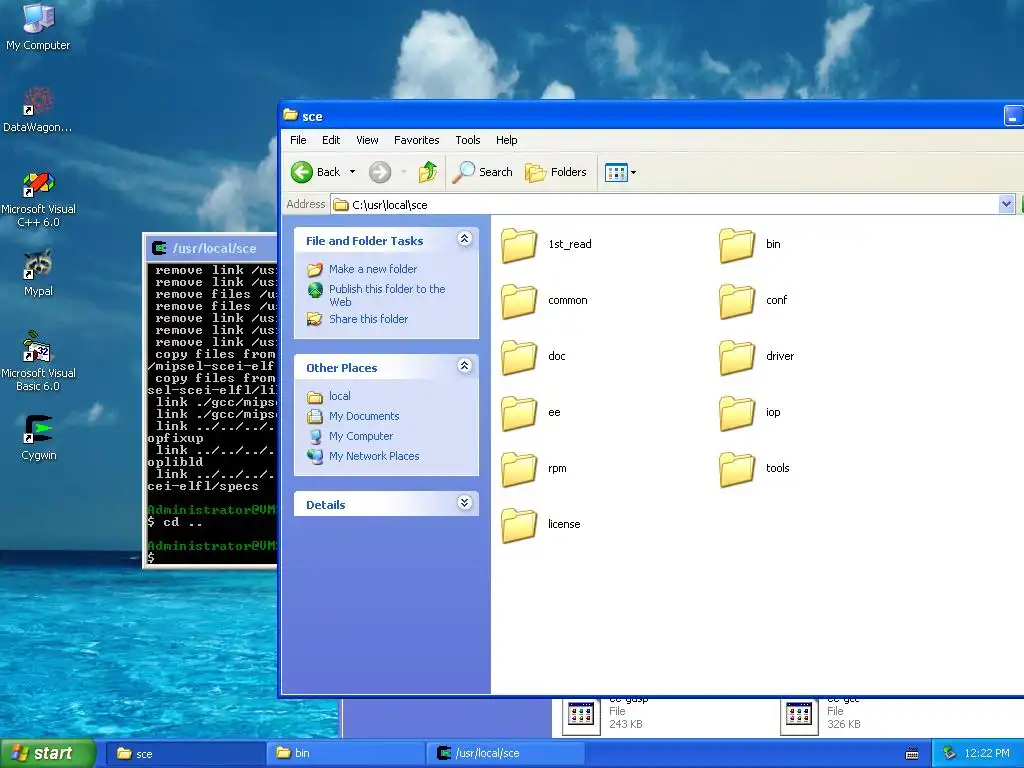Click the Start button
Viewport: 1024px width, 768px height.
(48, 754)
